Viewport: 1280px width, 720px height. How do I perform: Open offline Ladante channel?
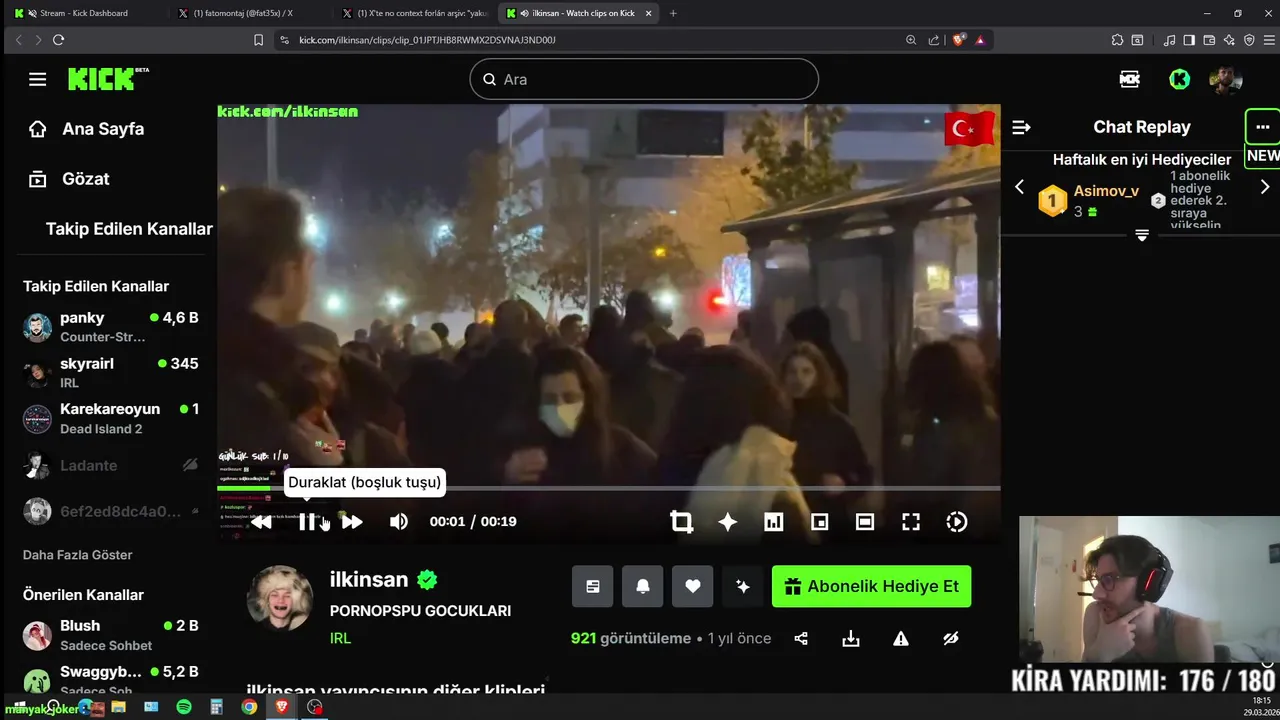tap(110, 465)
